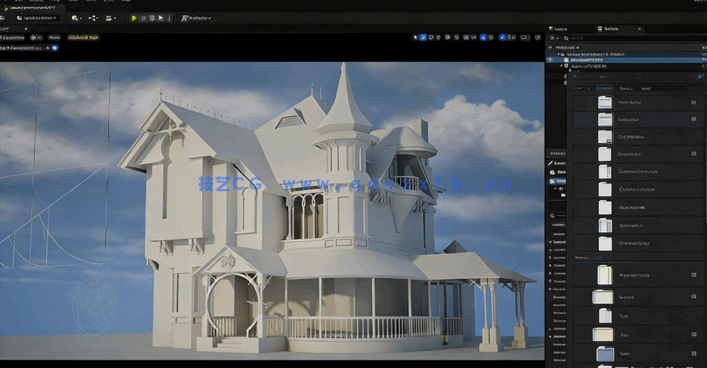
Task: Click the yellow highlighted viewport pill button
Action: 83,37
